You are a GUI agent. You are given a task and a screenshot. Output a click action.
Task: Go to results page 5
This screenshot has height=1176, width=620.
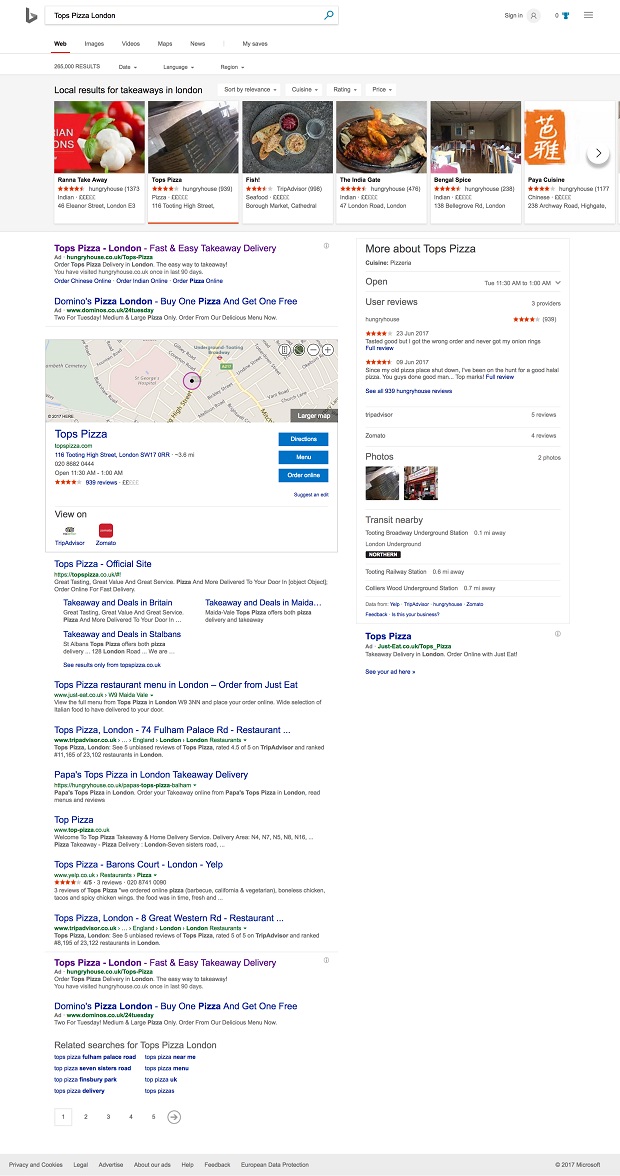tap(153, 1117)
